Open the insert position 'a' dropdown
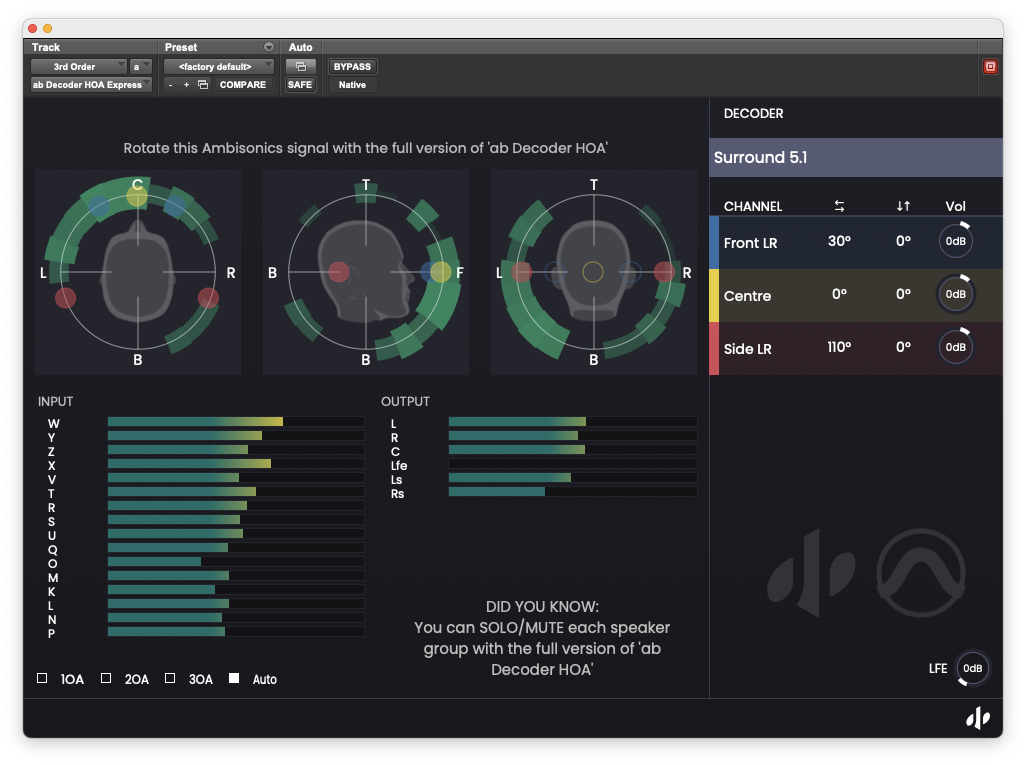 [141, 67]
